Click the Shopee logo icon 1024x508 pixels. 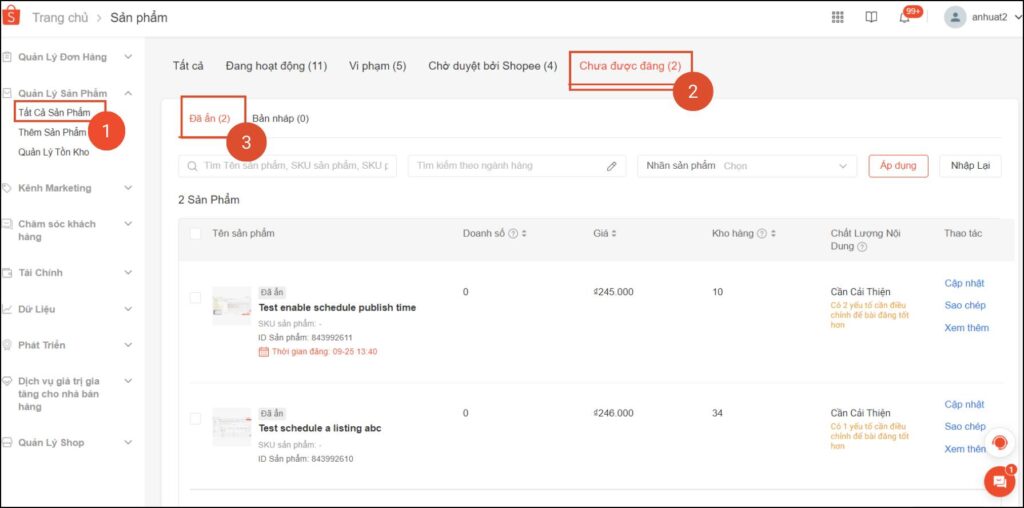[x=12, y=17]
